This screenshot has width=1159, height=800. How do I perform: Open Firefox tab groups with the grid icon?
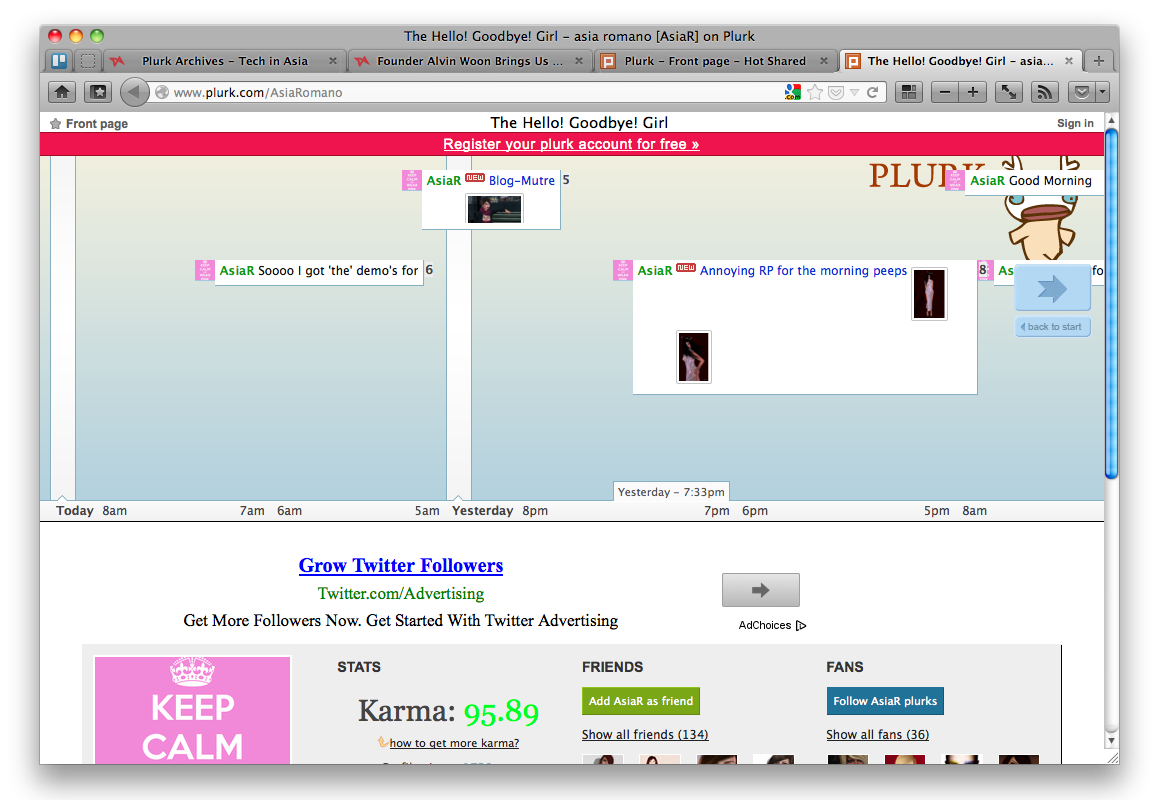(x=907, y=92)
